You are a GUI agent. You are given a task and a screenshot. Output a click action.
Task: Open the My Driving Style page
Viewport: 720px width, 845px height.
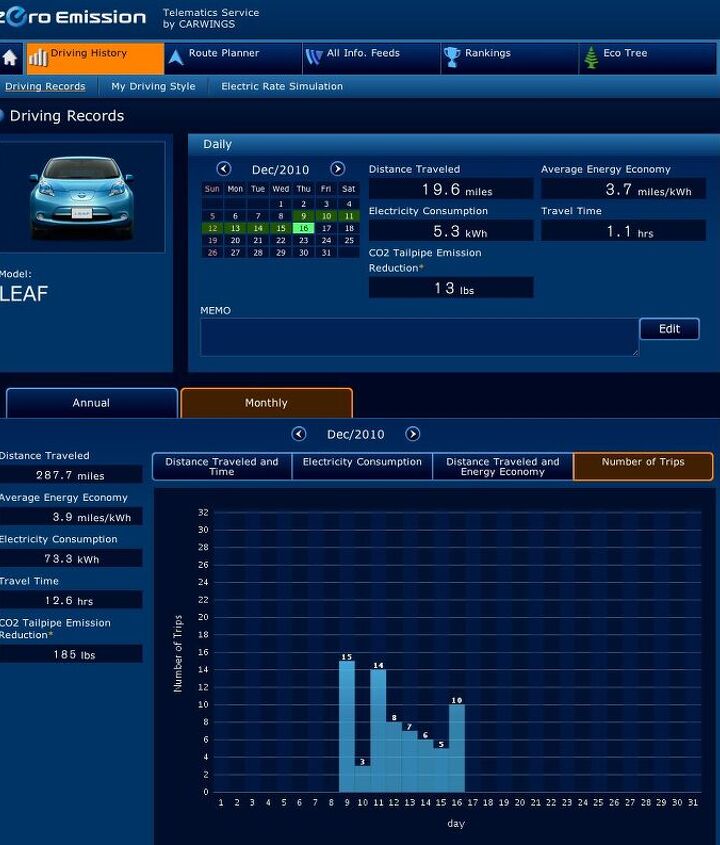point(153,87)
